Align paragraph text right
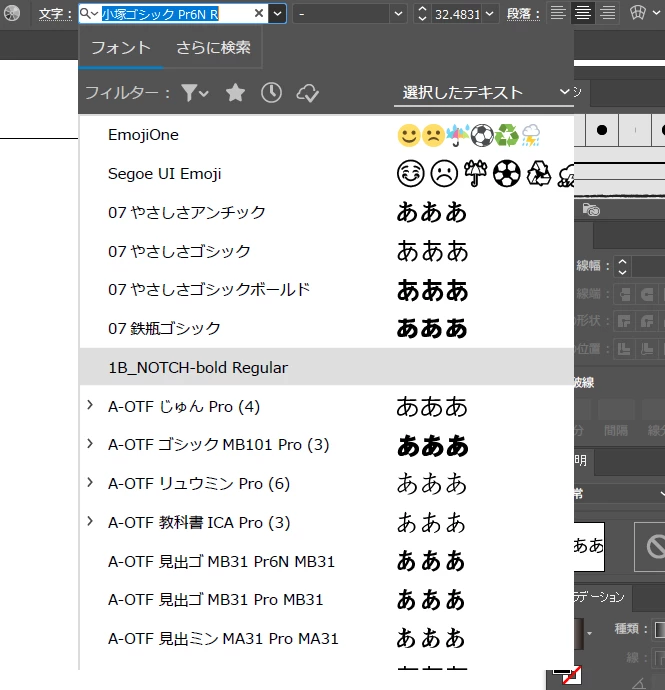 pos(608,12)
